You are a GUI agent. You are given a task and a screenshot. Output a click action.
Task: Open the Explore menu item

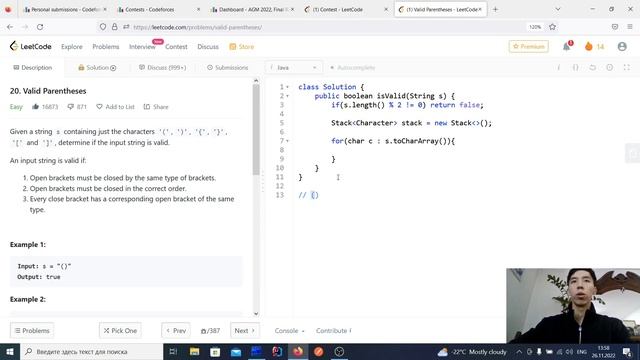pos(71,47)
